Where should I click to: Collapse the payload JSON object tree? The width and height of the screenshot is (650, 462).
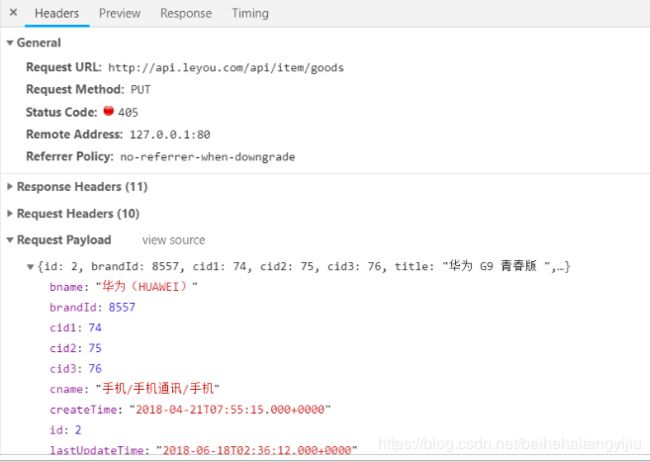[x=30, y=267]
